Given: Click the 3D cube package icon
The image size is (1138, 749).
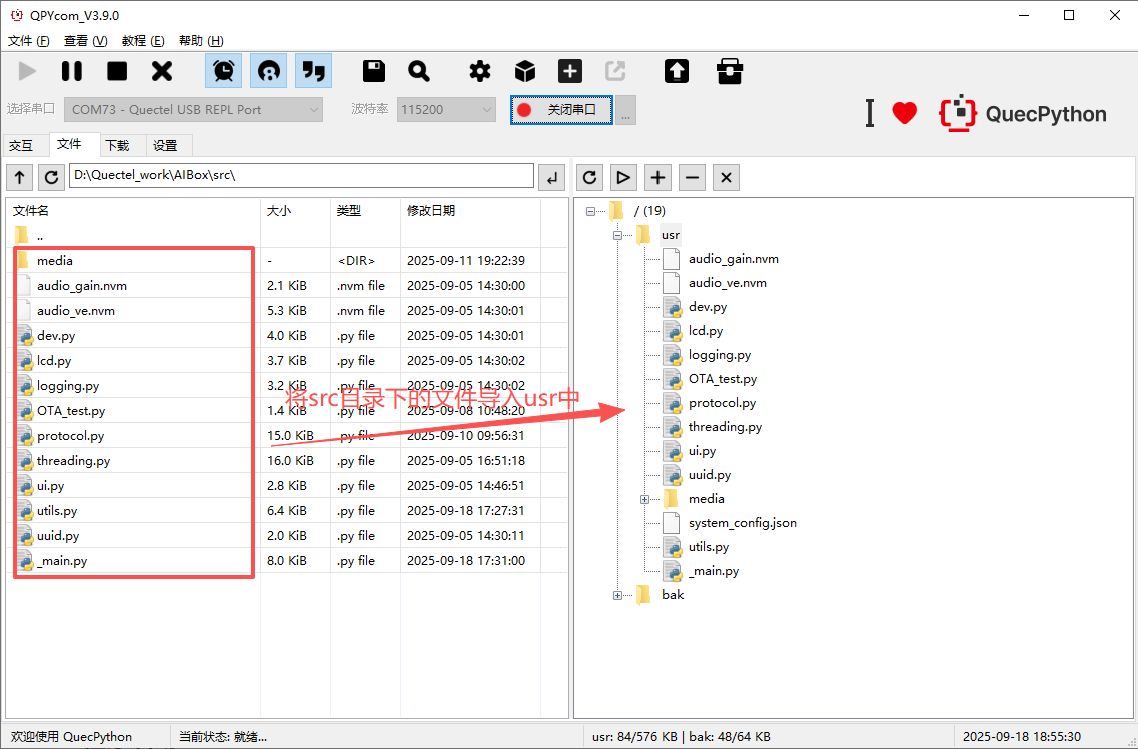Looking at the screenshot, I should point(525,71).
